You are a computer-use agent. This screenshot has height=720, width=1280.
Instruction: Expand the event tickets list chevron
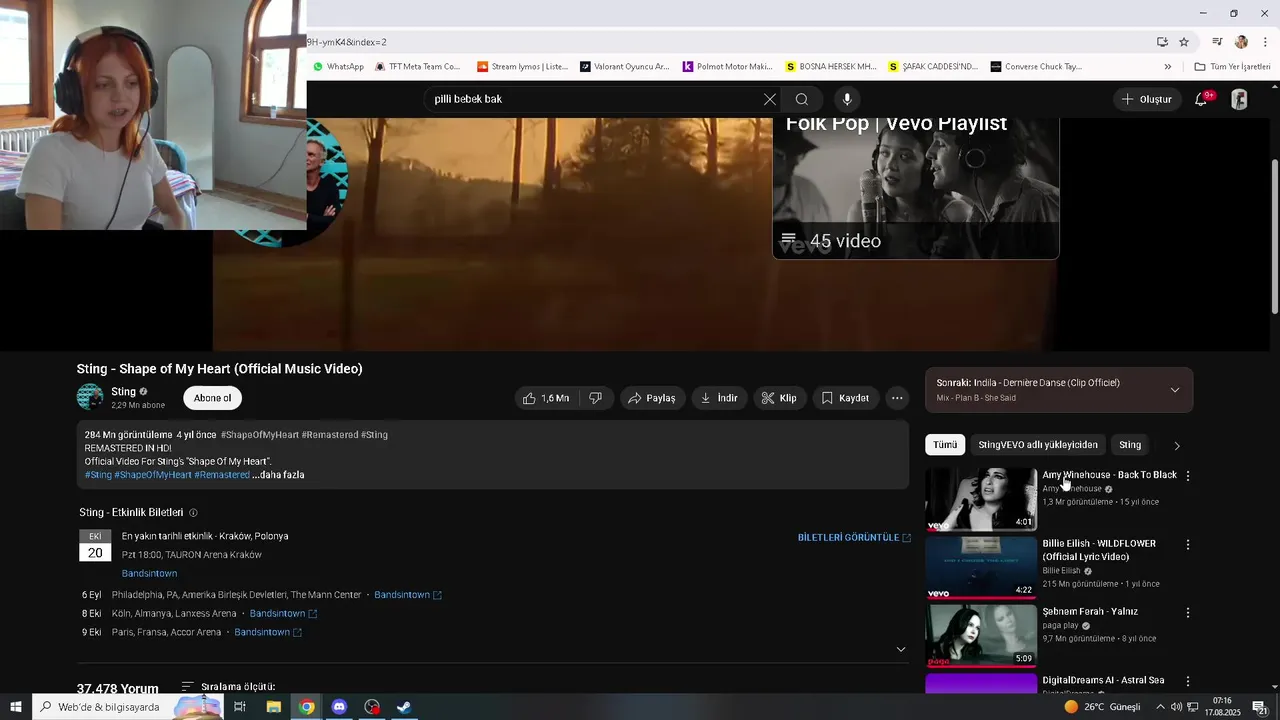pos(901,649)
